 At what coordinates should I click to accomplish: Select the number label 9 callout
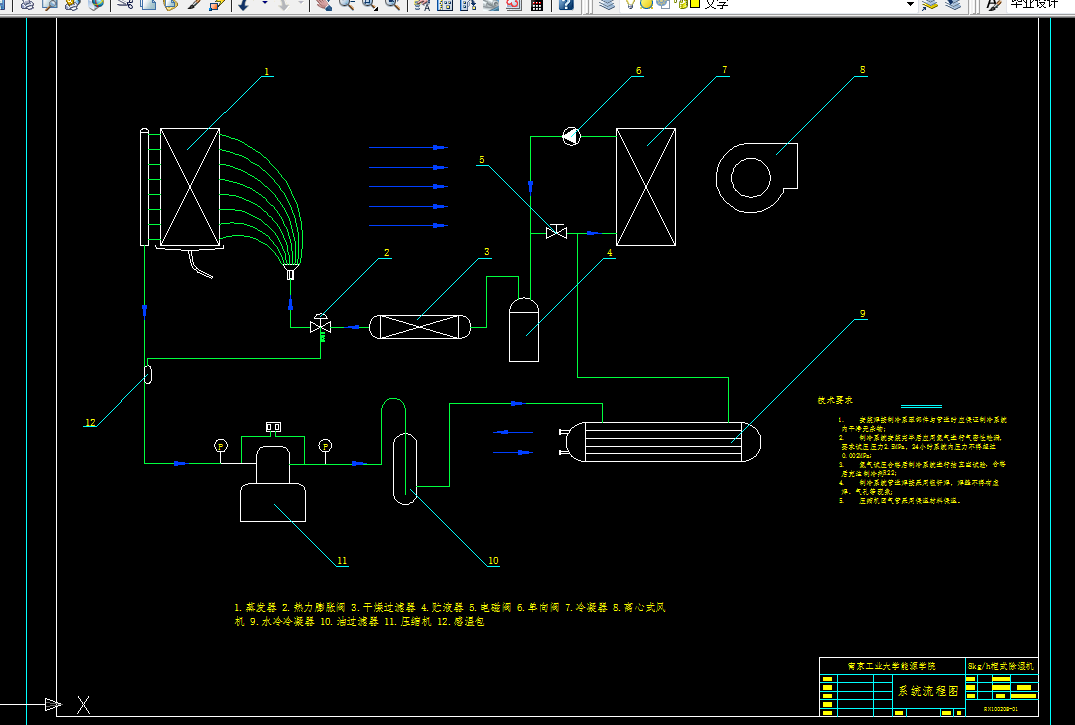tap(862, 313)
